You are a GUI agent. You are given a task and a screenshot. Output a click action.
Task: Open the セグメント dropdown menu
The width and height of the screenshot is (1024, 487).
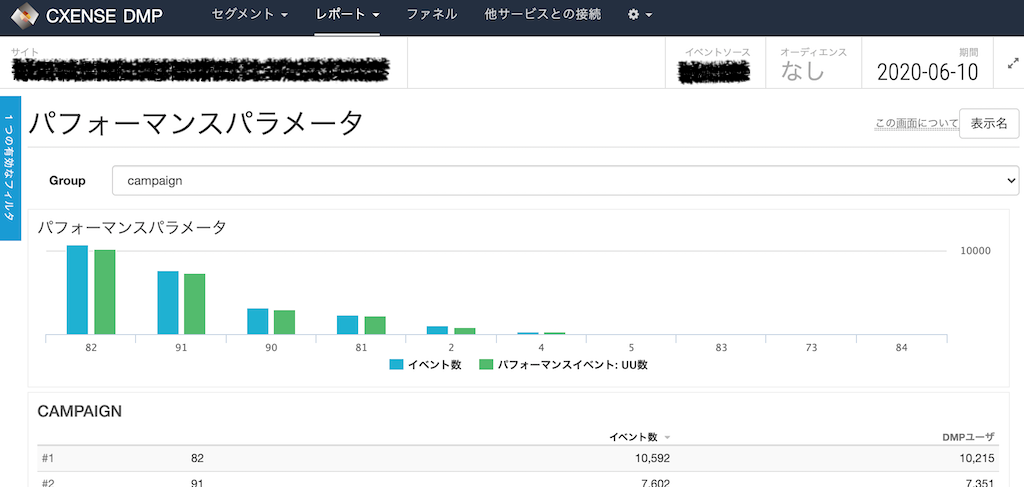coord(249,14)
